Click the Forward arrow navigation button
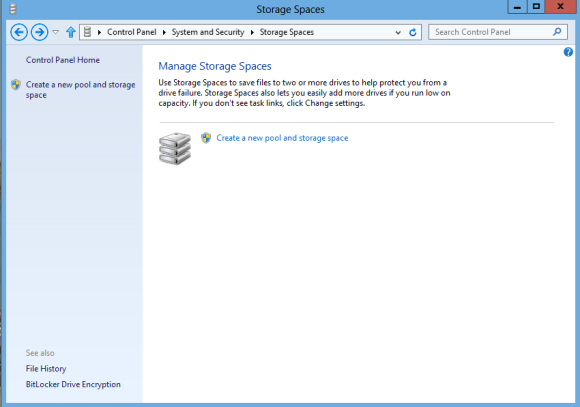The image size is (580, 407). click(39, 32)
